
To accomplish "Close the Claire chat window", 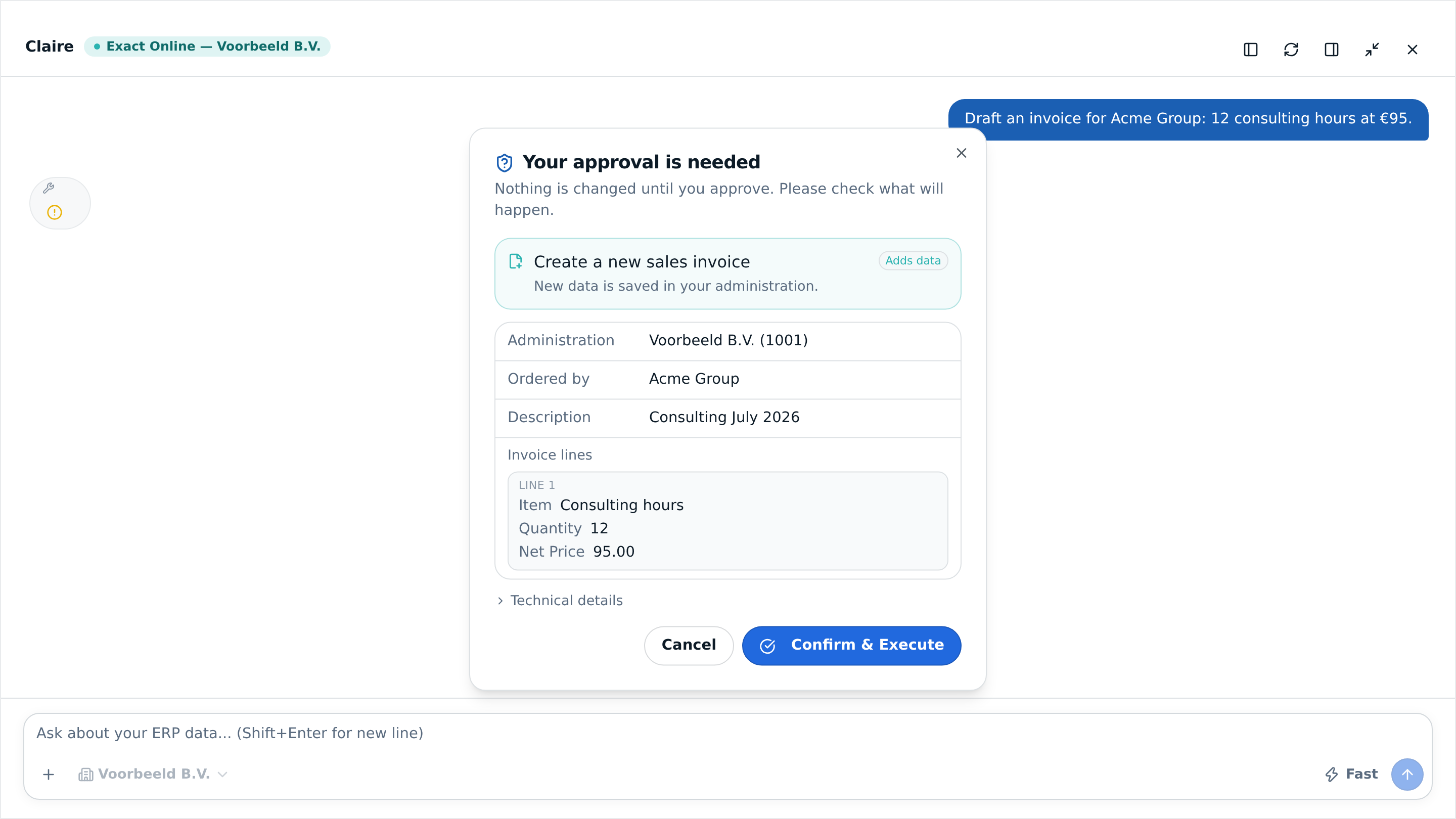I will 1412,50.
